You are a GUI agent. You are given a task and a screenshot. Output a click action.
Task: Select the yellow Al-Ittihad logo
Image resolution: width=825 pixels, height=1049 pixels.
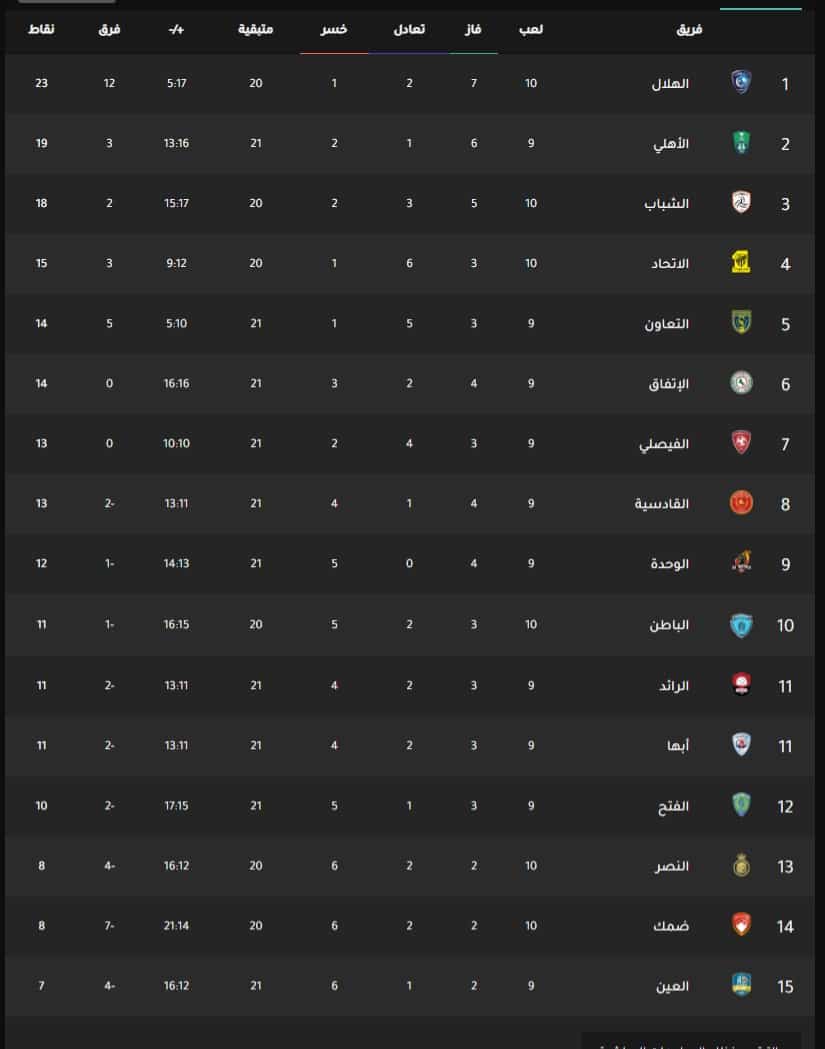(x=741, y=262)
